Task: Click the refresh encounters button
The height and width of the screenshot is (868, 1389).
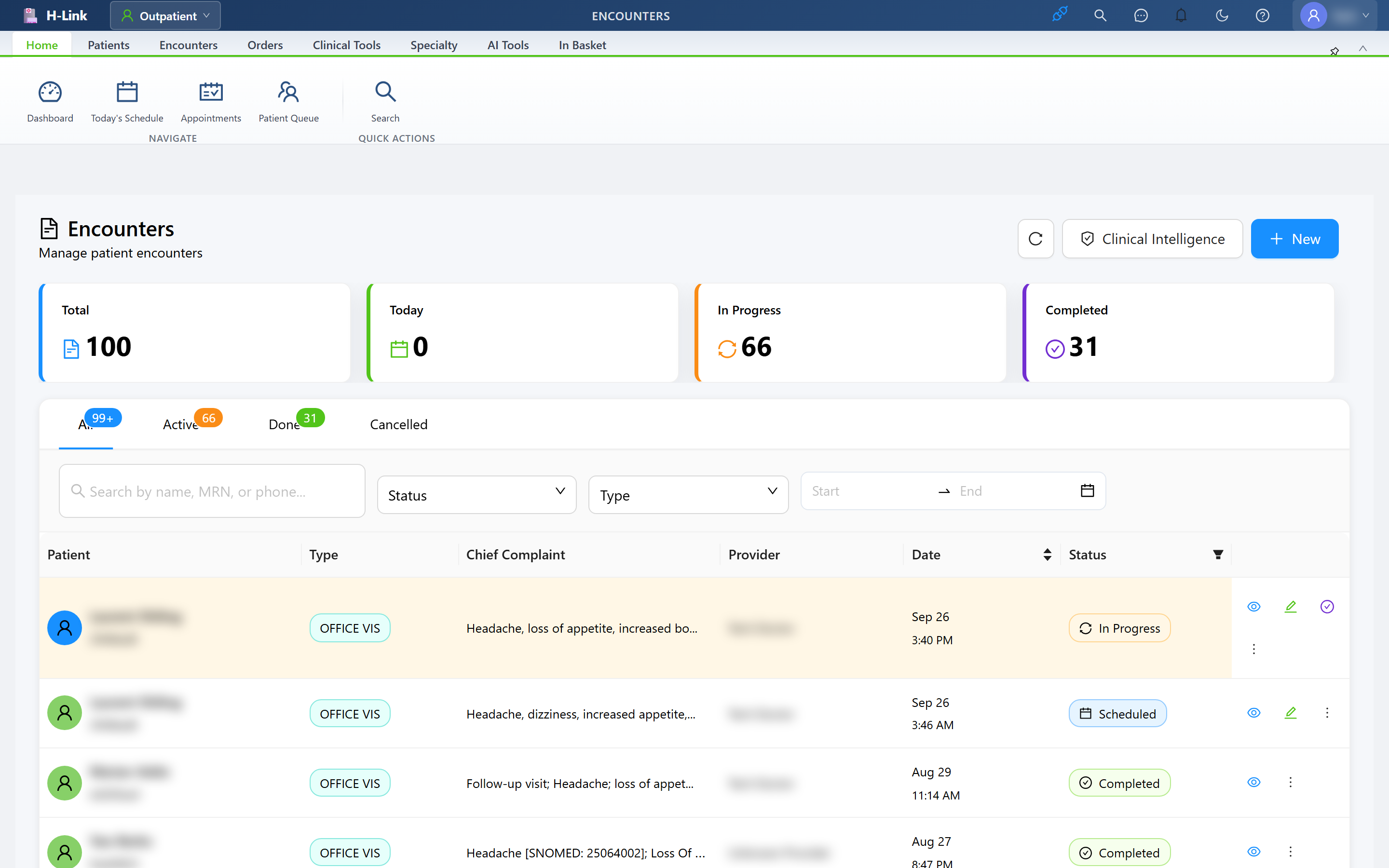Action: pos(1035,239)
